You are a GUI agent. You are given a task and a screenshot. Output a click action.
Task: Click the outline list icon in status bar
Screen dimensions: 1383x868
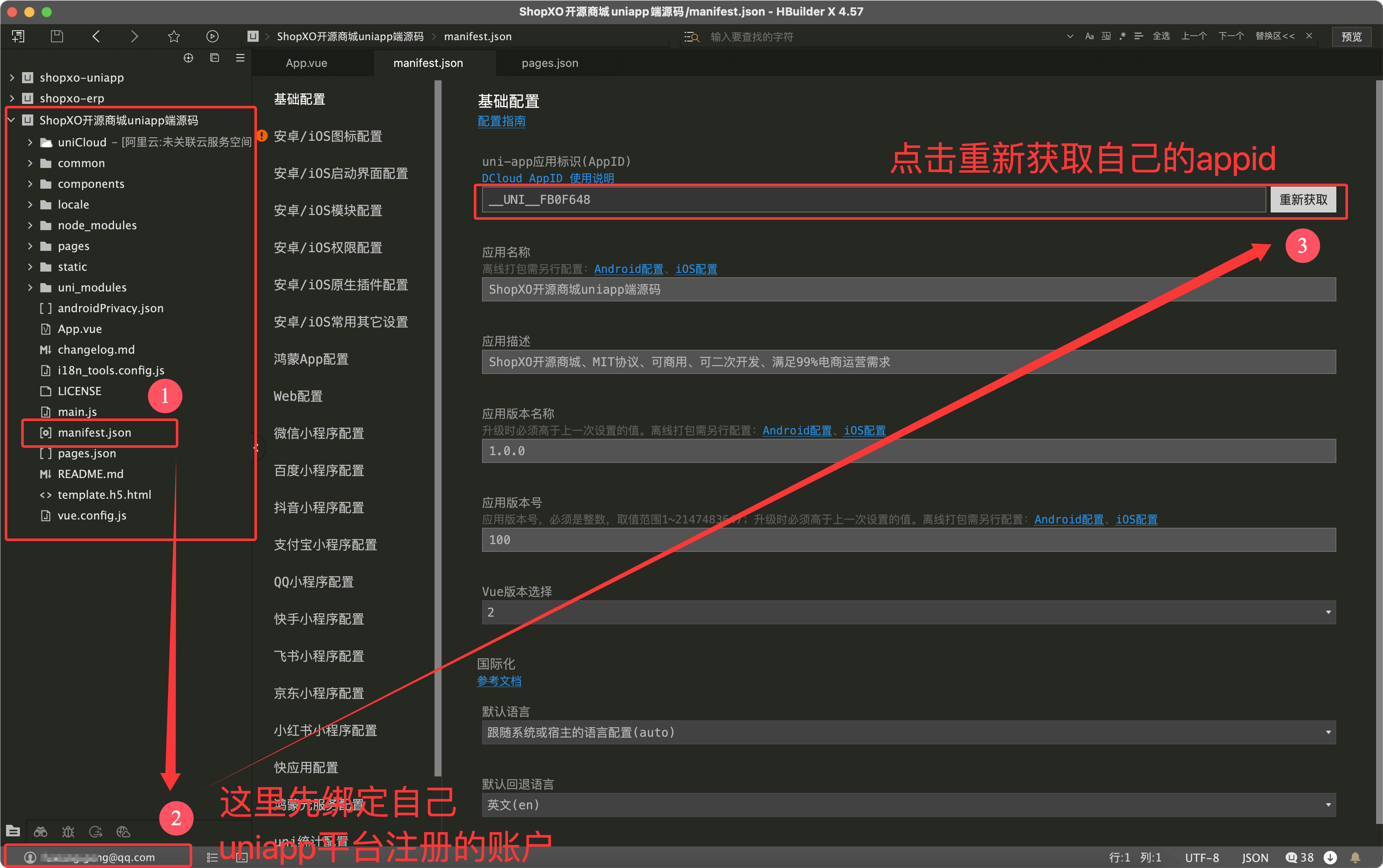pyautogui.click(x=213, y=858)
